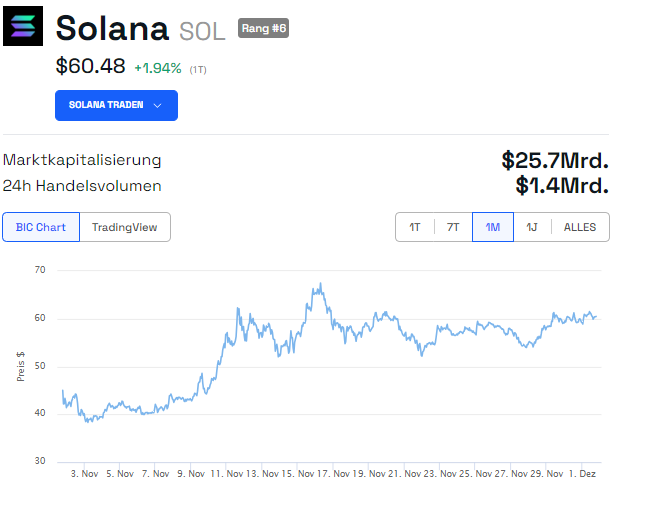Click the chart peak near 17. Nov
670x505 pixels.
320,284
